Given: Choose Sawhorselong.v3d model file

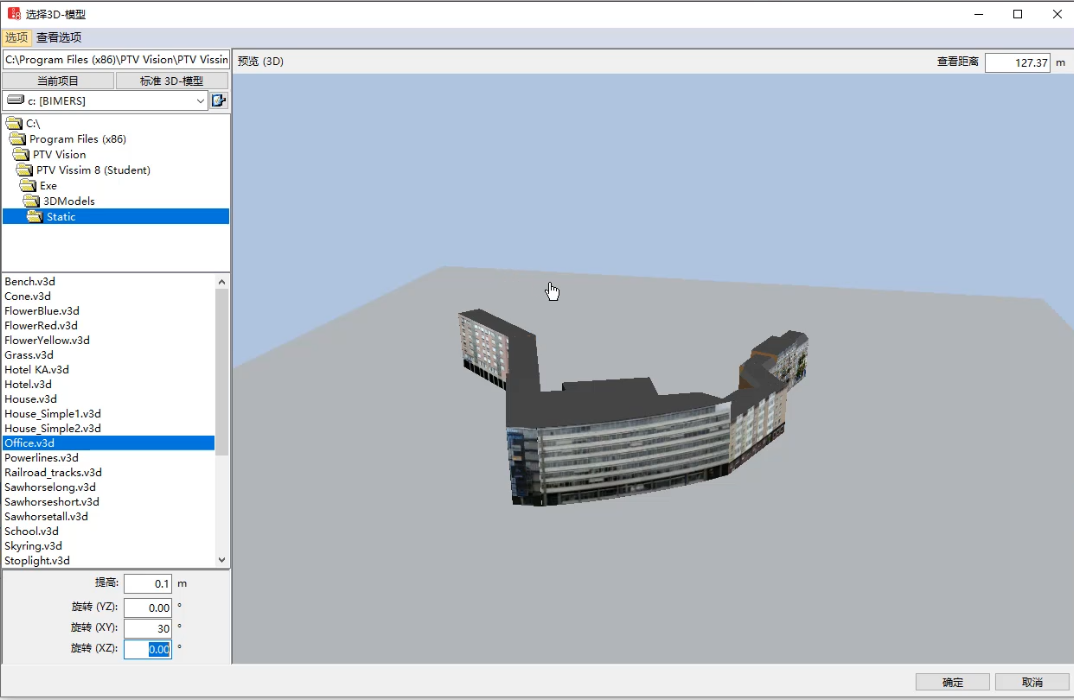Looking at the screenshot, I should point(50,487).
